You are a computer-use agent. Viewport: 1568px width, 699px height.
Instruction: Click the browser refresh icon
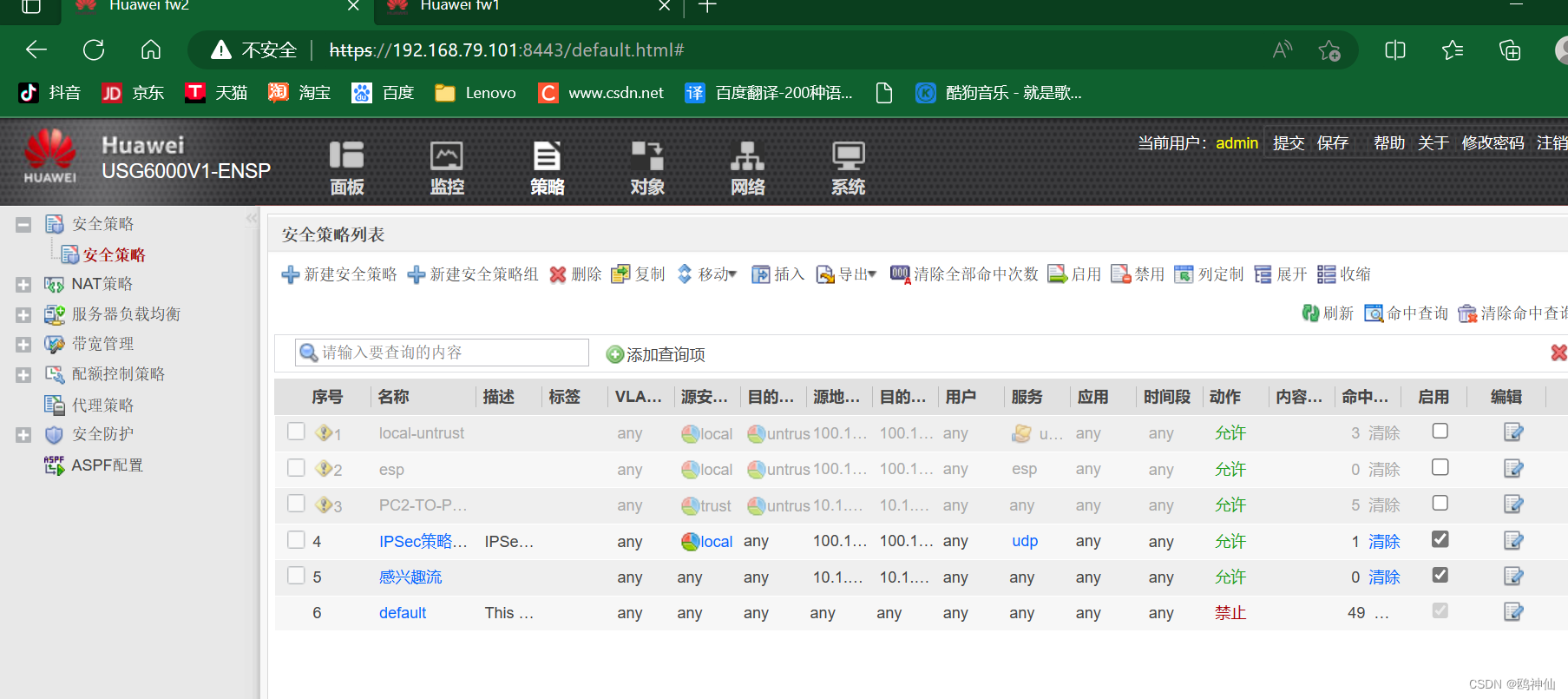pyautogui.click(x=94, y=50)
